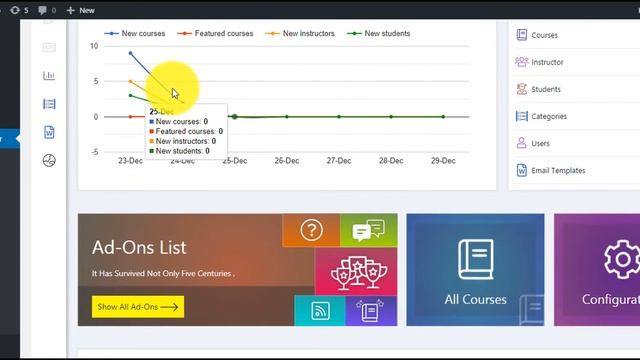Image resolution: width=640 pixels, height=360 pixels.
Task: Click the Courses book icon
Action: (522, 35)
